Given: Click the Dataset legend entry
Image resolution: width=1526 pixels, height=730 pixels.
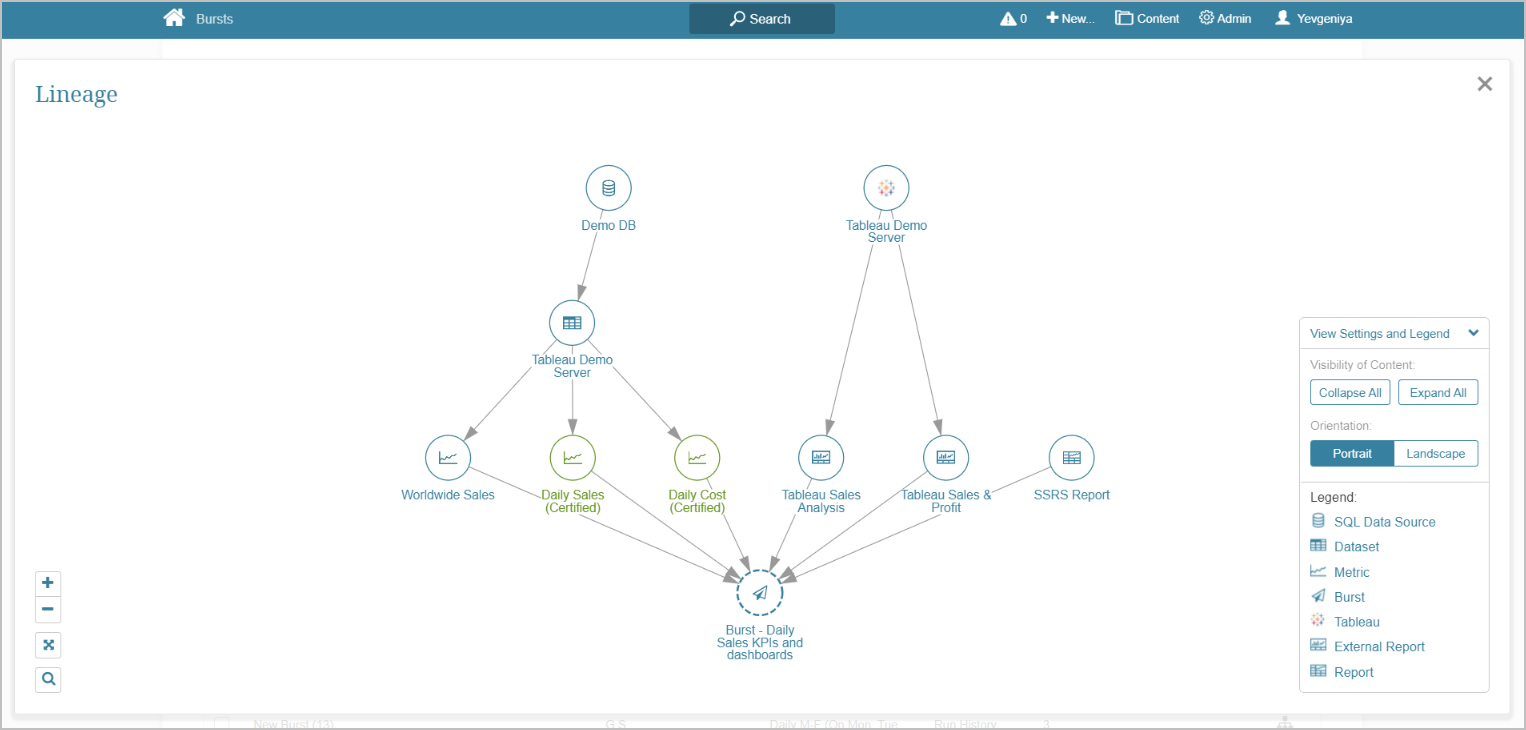Looking at the screenshot, I should point(1345,547).
